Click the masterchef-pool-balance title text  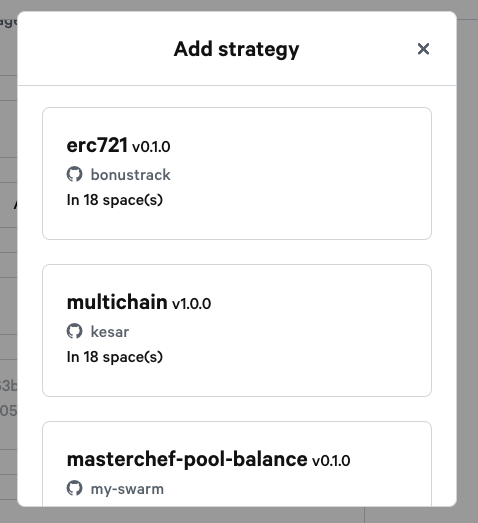click(187, 460)
